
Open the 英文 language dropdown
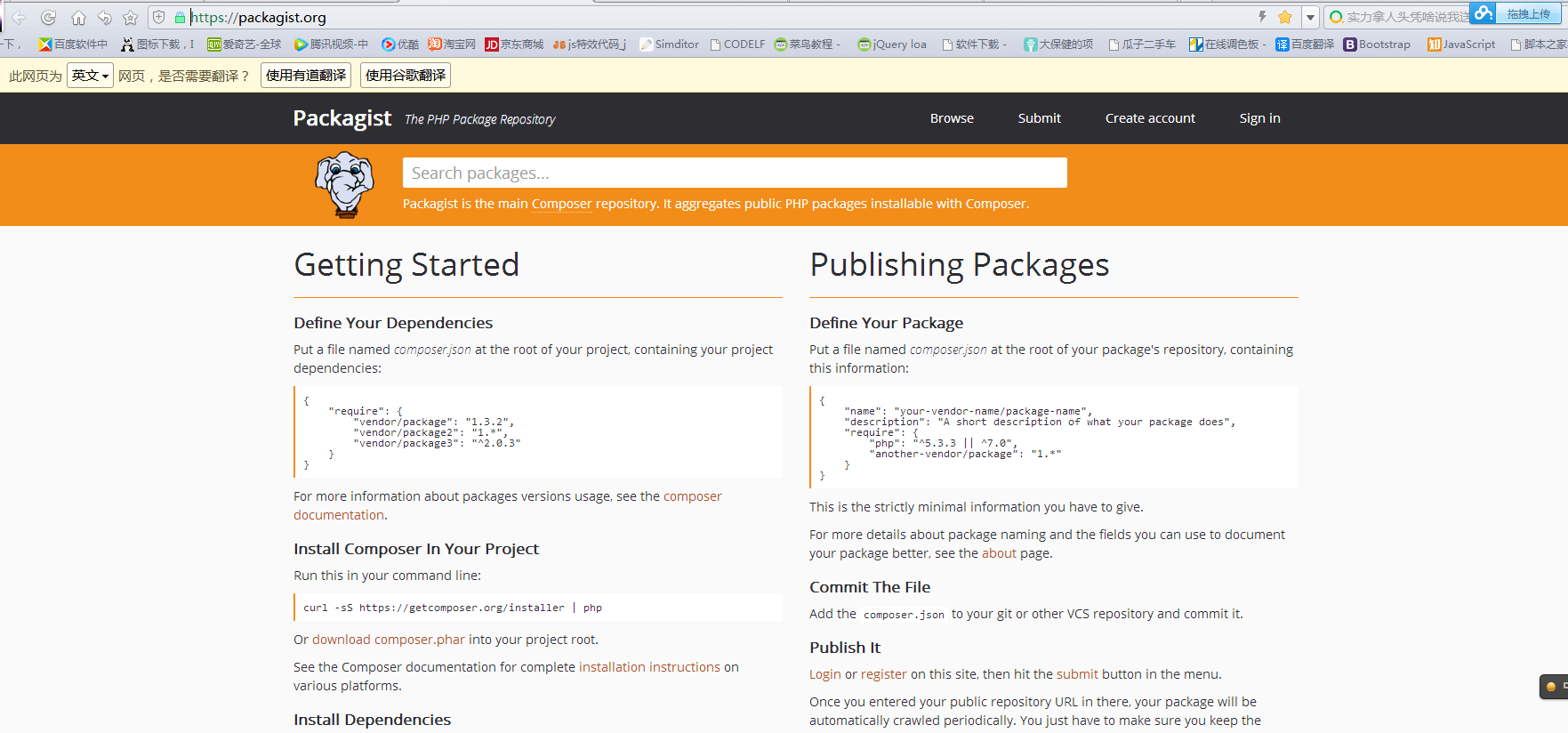click(x=90, y=76)
